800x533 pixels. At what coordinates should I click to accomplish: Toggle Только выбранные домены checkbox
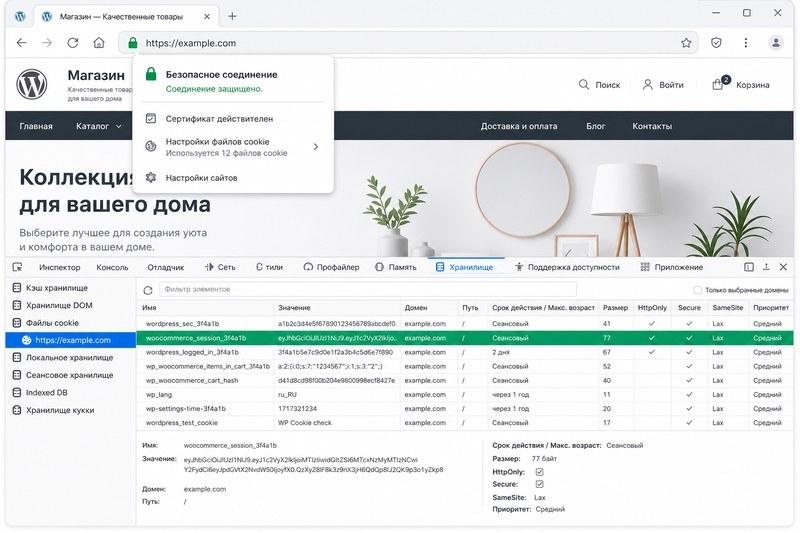pos(697,290)
